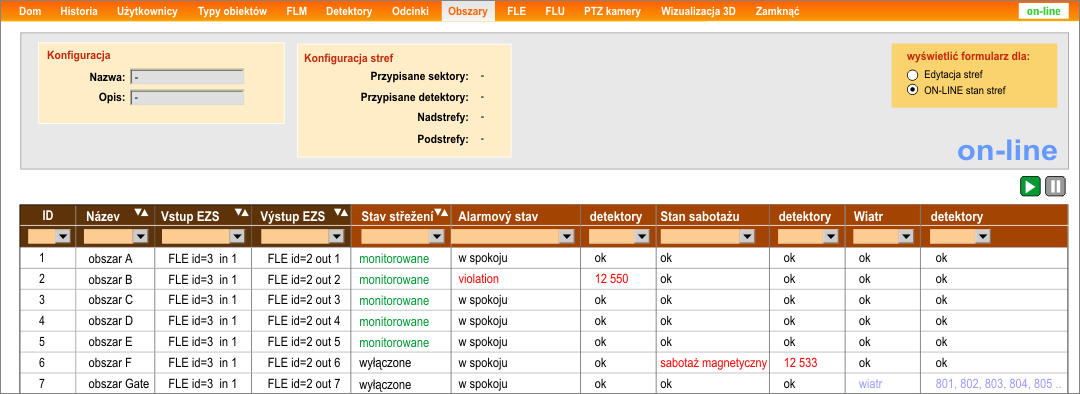Click detector value 12 550
The width and height of the screenshot is (1080, 394).
pos(612,280)
